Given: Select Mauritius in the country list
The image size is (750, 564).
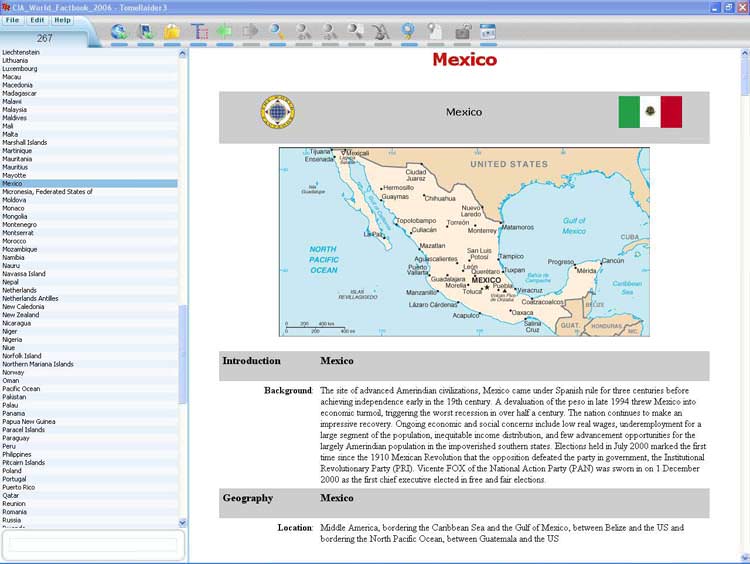Looking at the screenshot, I should tap(15, 167).
